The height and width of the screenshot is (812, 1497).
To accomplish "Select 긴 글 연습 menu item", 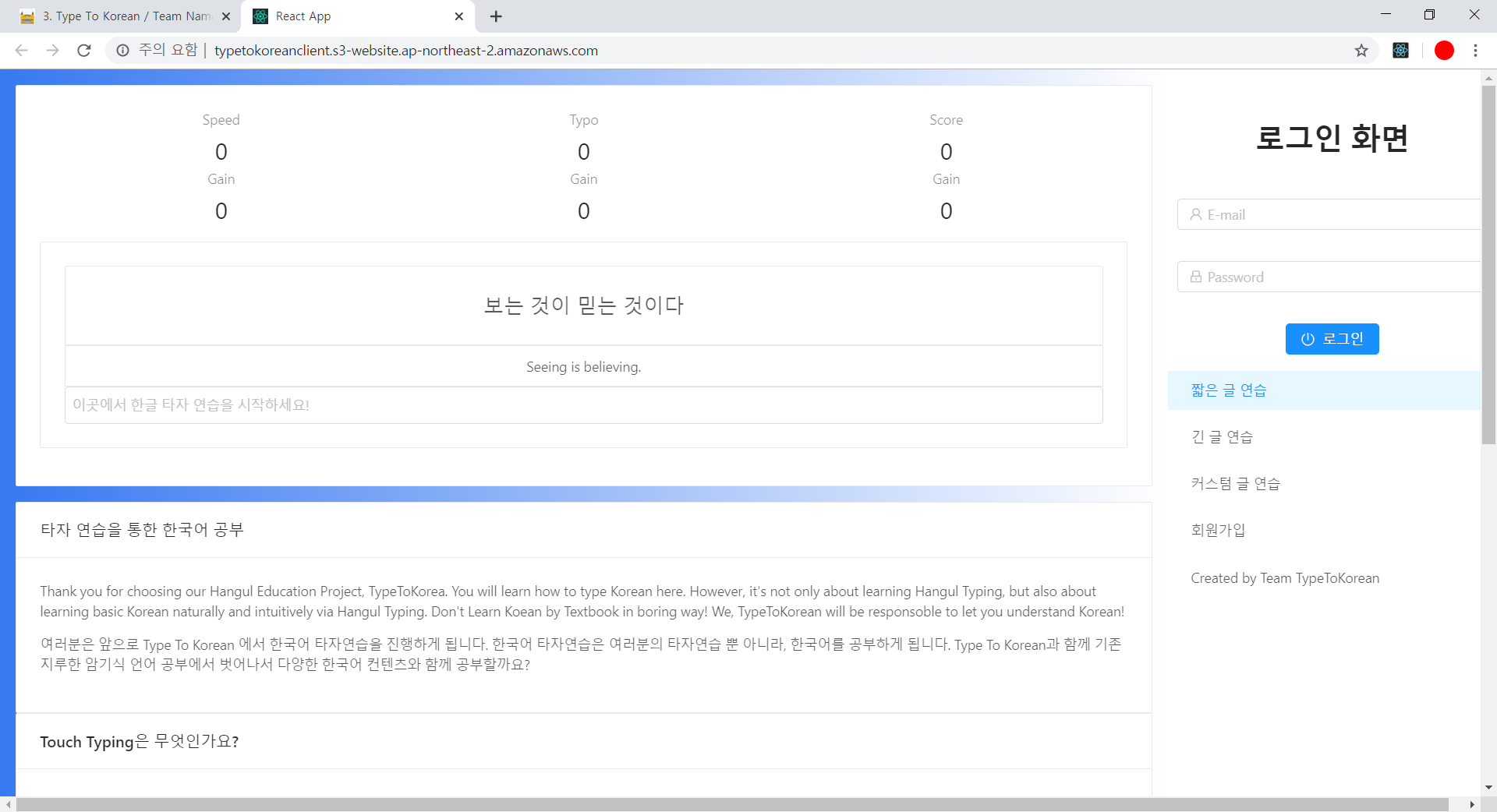I will pyautogui.click(x=1324, y=437).
